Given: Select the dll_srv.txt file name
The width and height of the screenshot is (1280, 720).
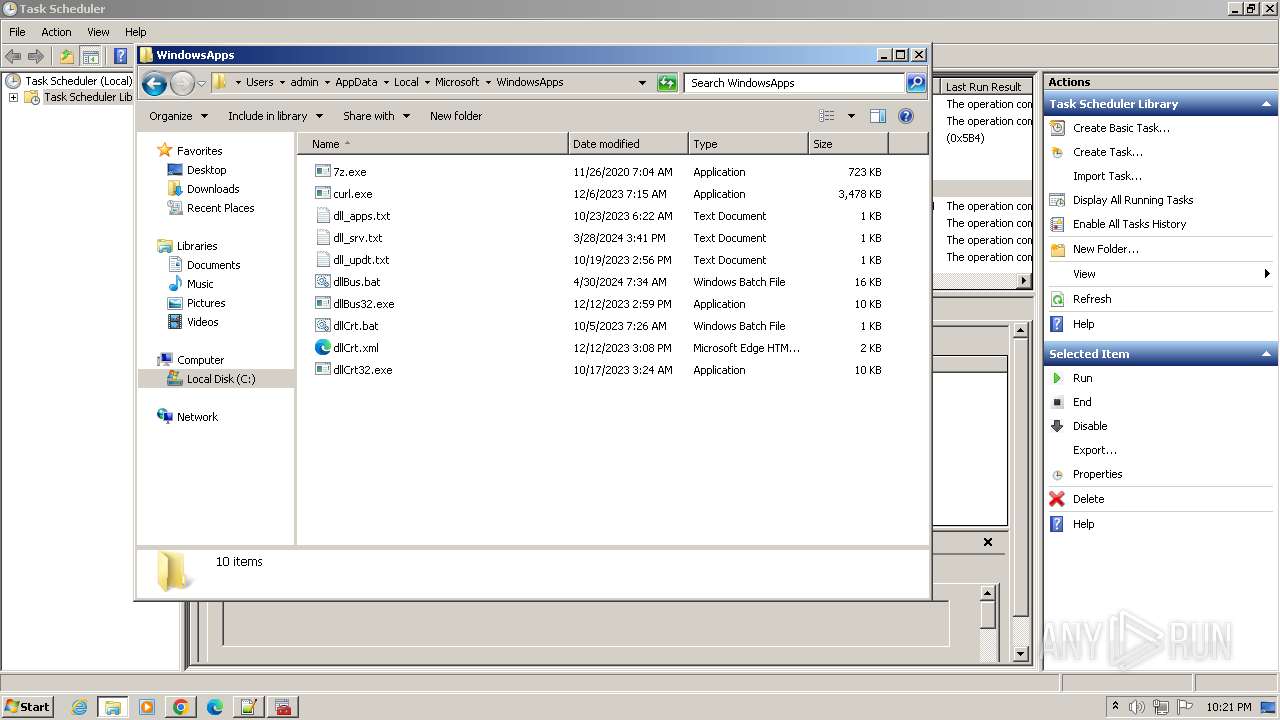Looking at the screenshot, I should [358, 238].
